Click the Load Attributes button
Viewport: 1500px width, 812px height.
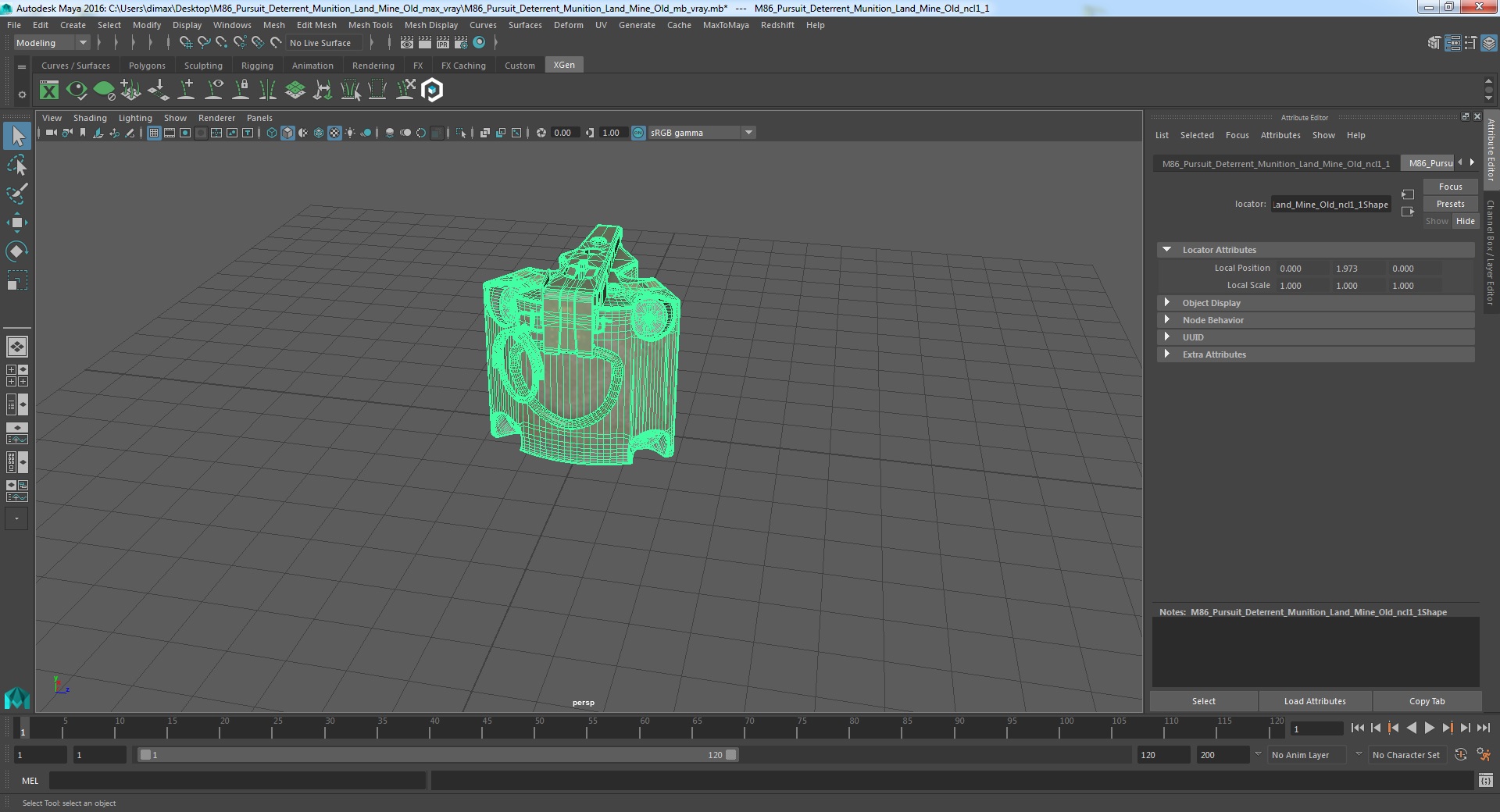(1315, 701)
